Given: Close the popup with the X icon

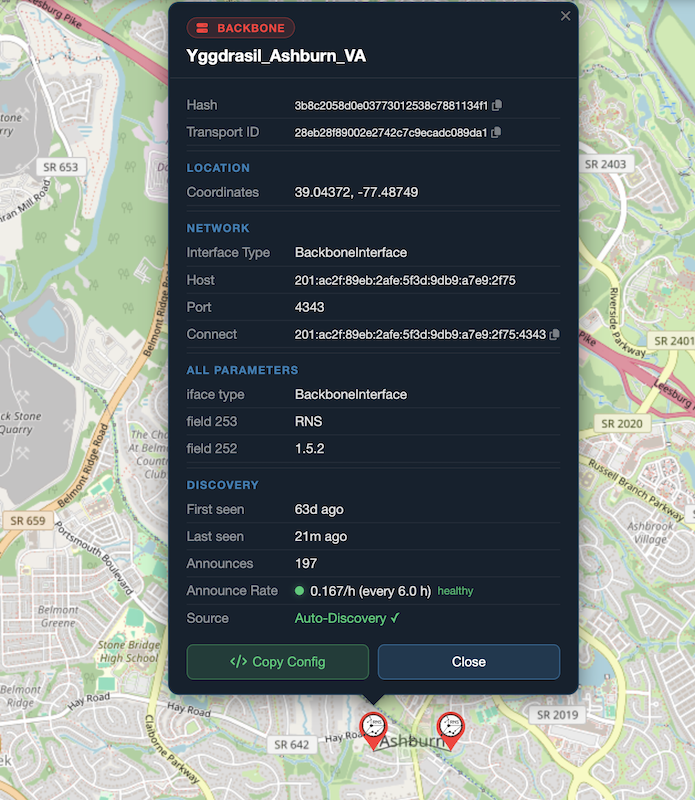Looking at the screenshot, I should (565, 16).
